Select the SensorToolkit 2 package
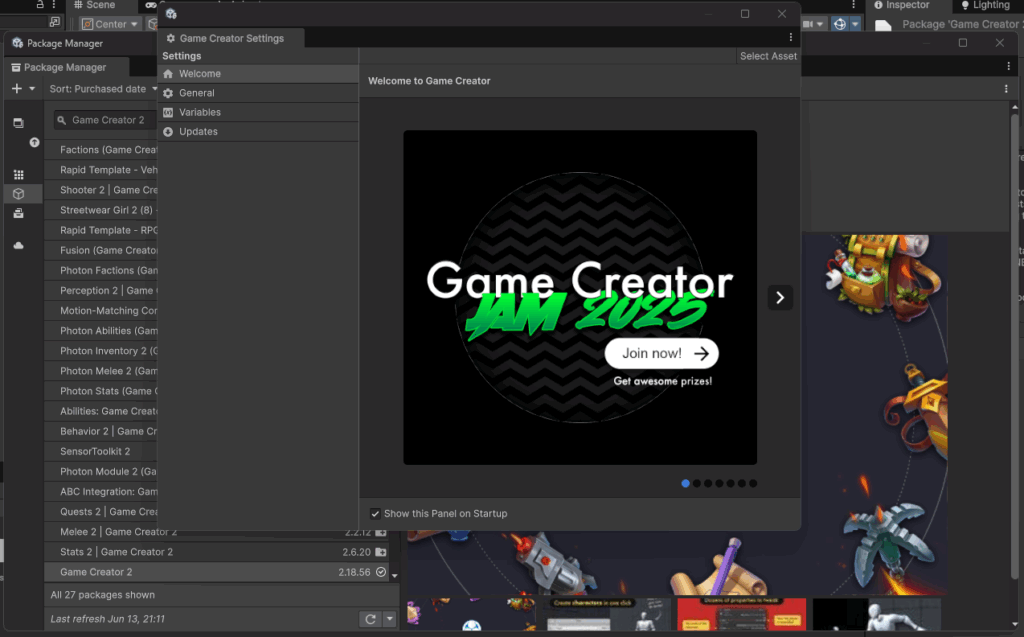 [101, 452]
